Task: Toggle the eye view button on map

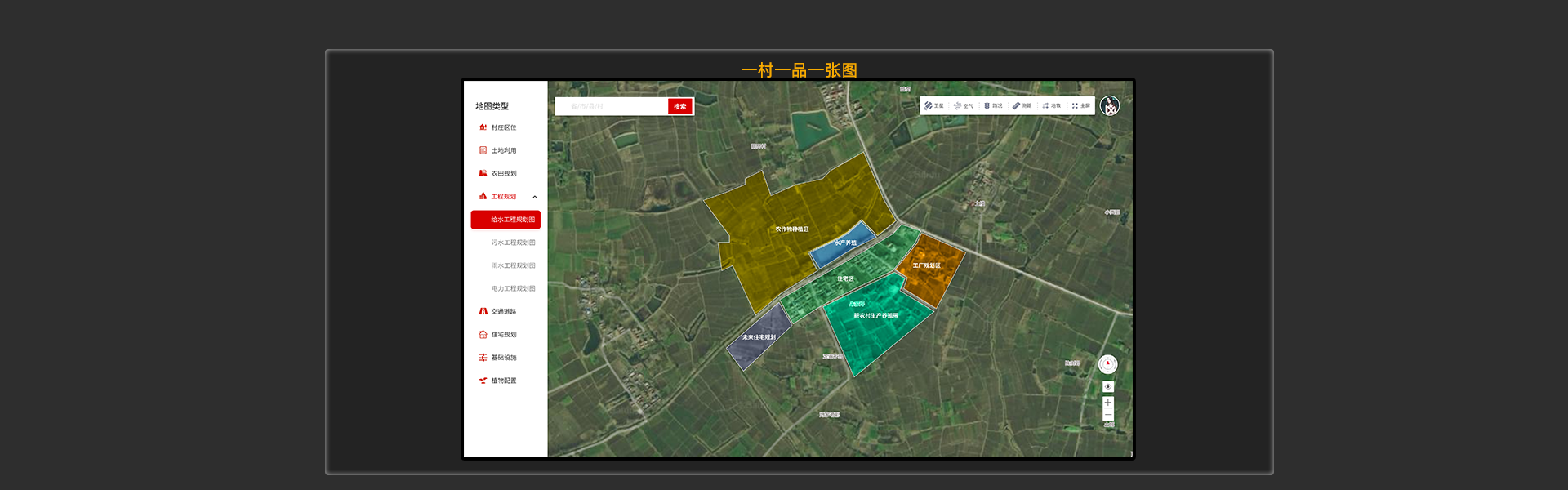Action: [x=1108, y=387]
